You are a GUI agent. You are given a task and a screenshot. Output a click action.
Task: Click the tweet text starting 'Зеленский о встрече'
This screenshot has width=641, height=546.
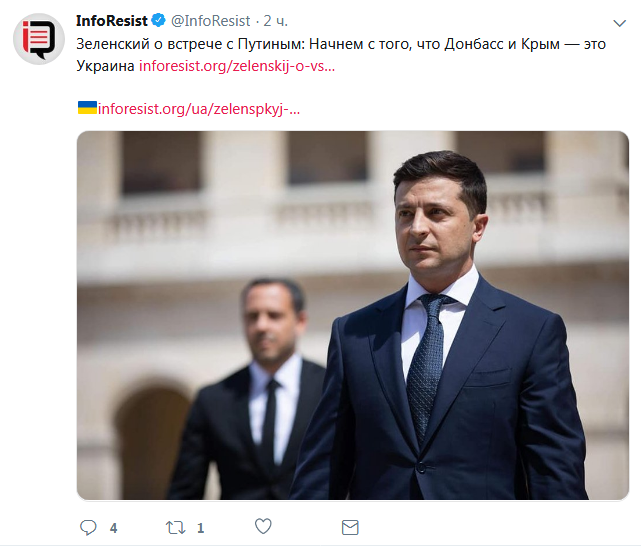(x=341, y=55)
